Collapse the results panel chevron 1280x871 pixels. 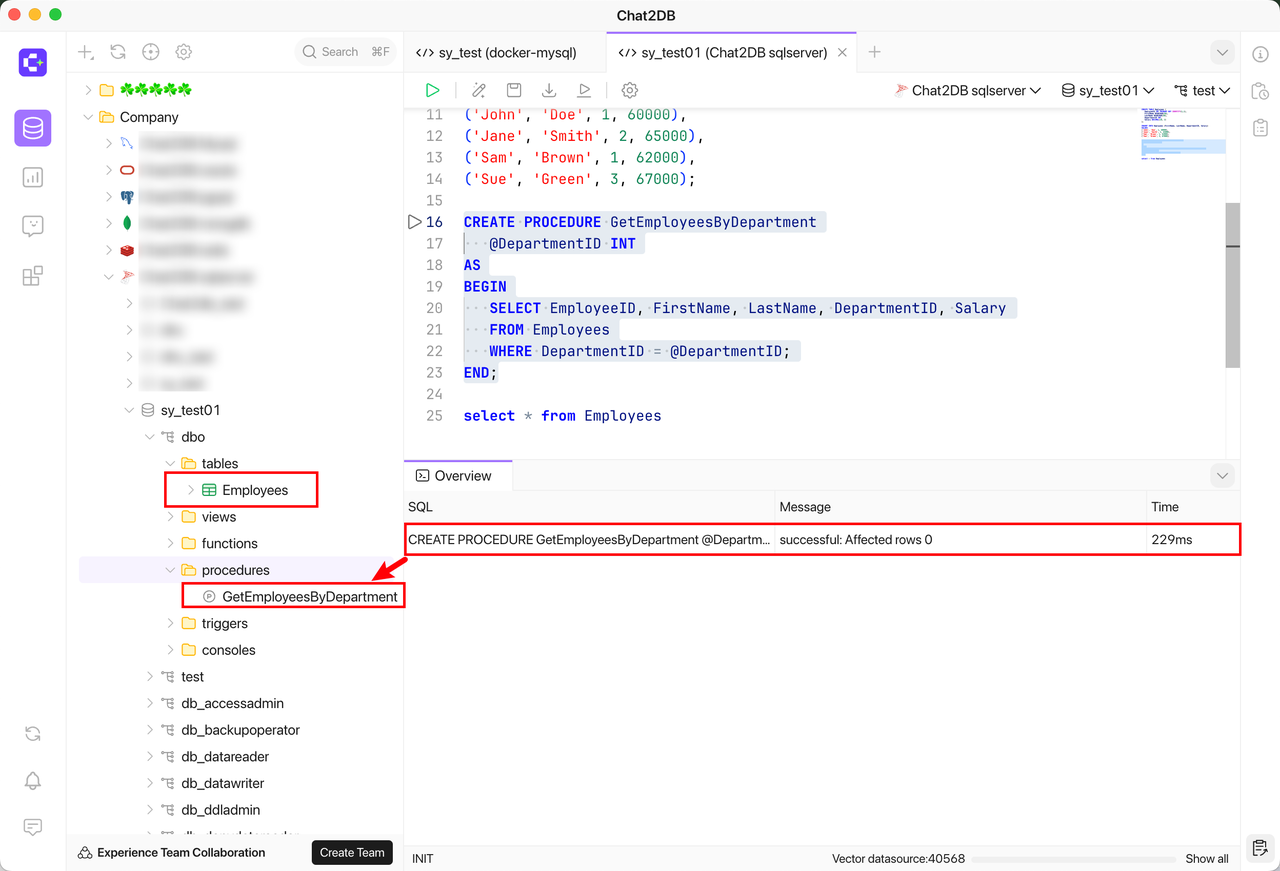point(1222,476)
